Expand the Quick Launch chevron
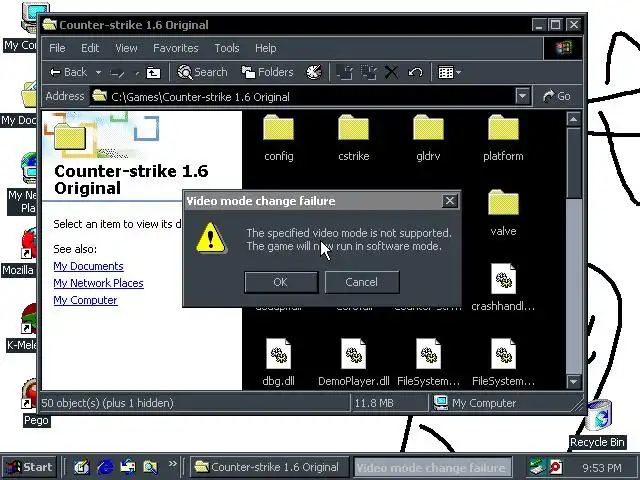This screenshot has height=480, width=640. [x=173, y=463]
